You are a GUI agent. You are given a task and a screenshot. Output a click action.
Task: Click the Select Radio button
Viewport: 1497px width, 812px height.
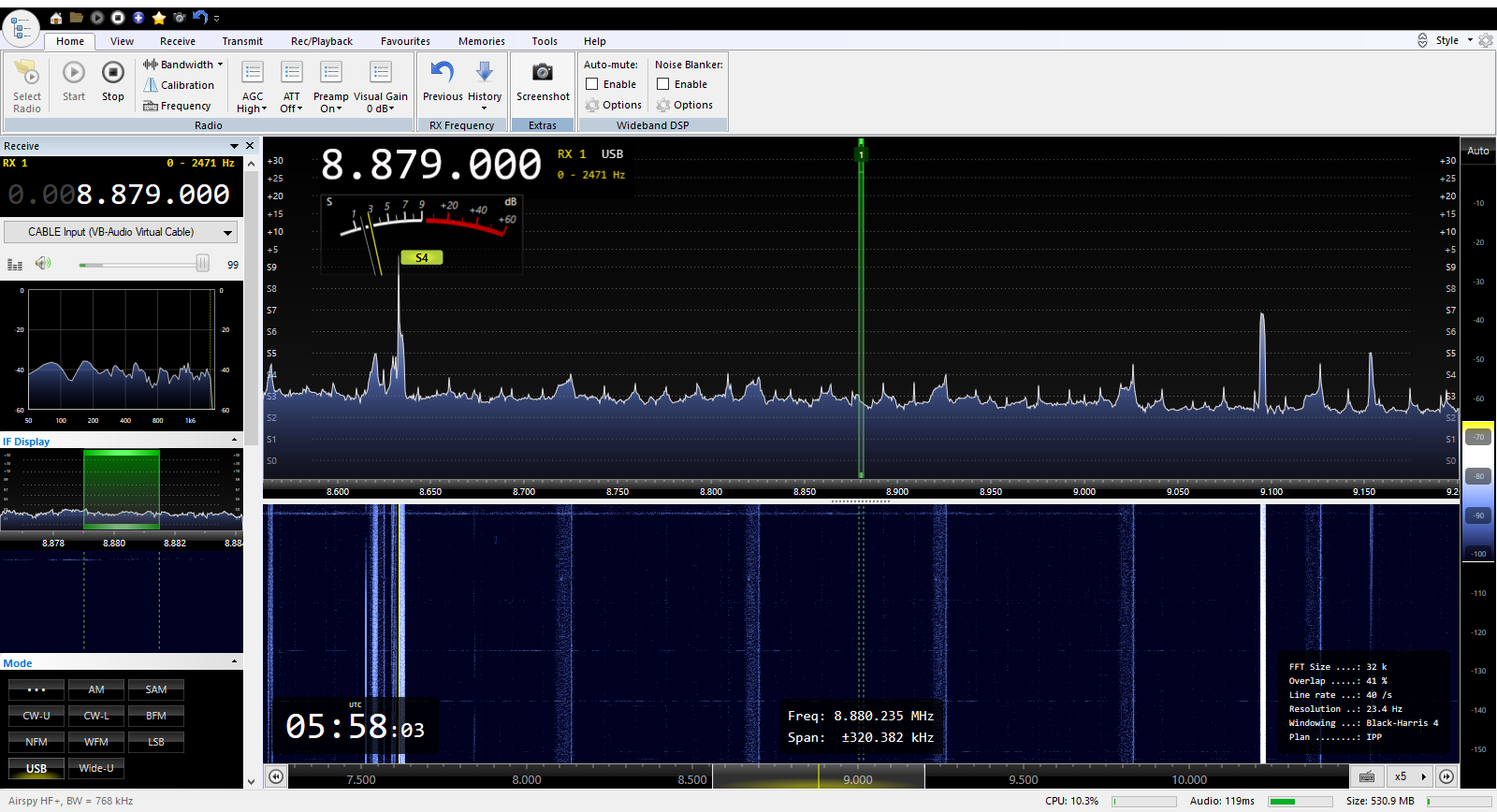27,86
